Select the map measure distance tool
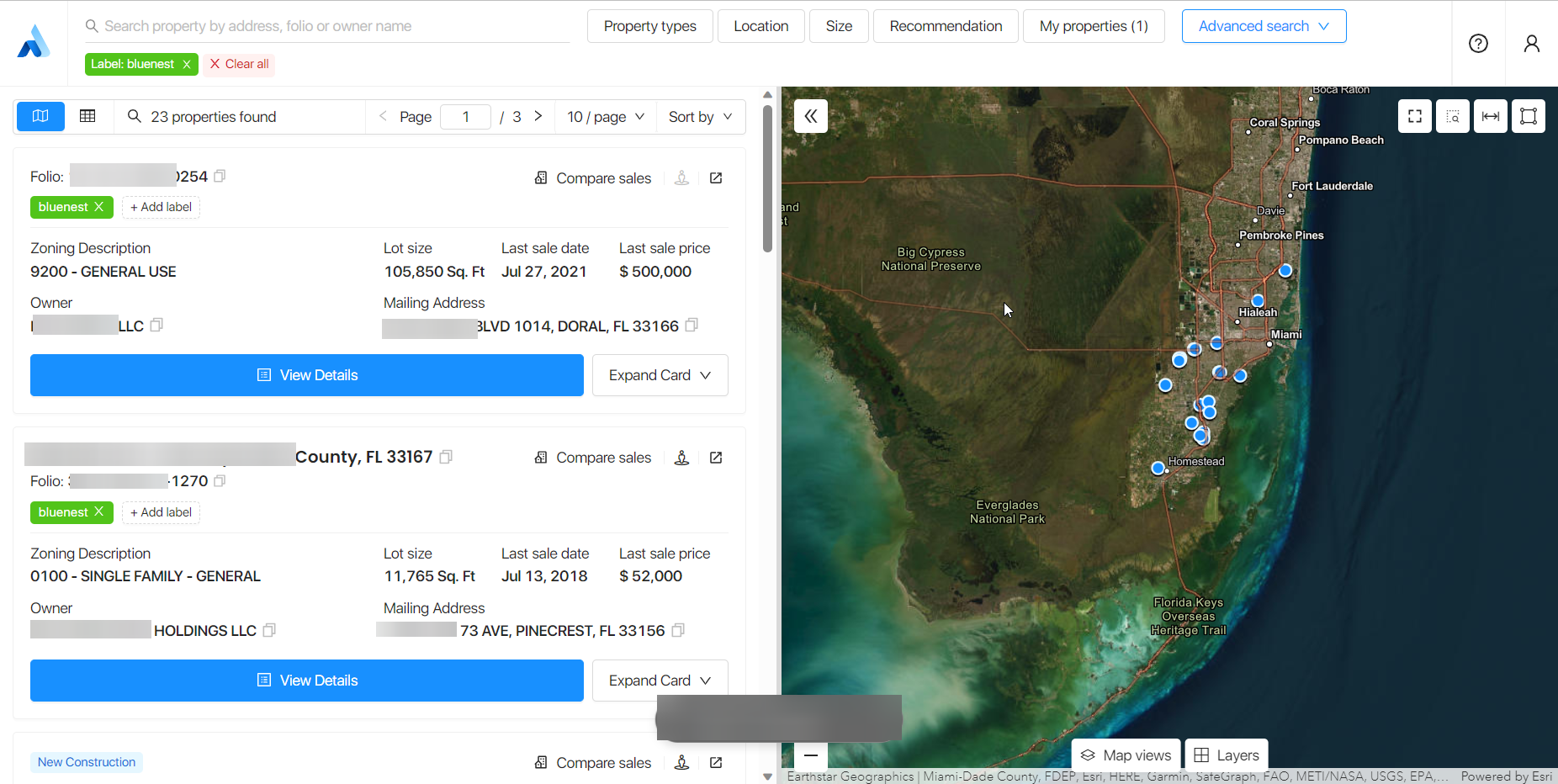 (x=1491, y=116)
